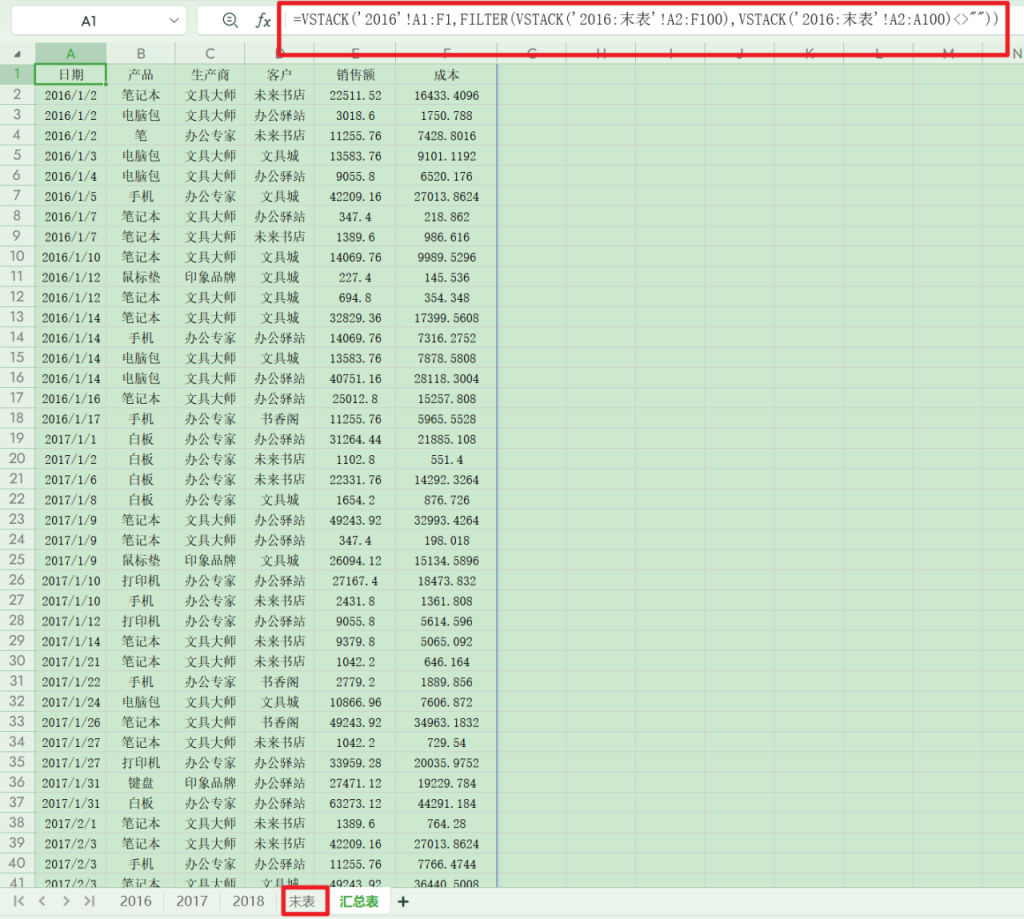
Task: Open the 2018 sheet tab
Action: [x=248, y=901]
